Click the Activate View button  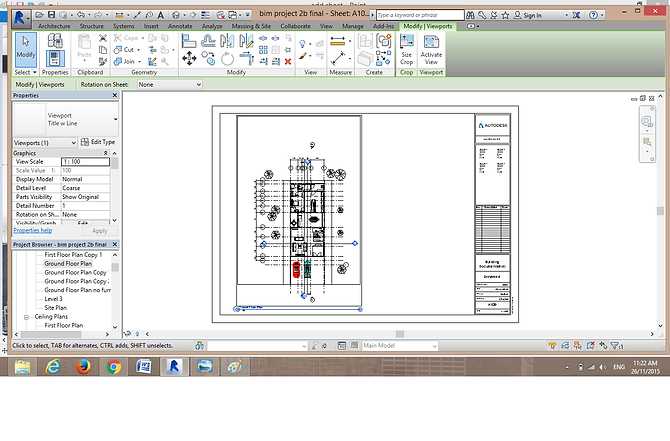click(431, 50)
